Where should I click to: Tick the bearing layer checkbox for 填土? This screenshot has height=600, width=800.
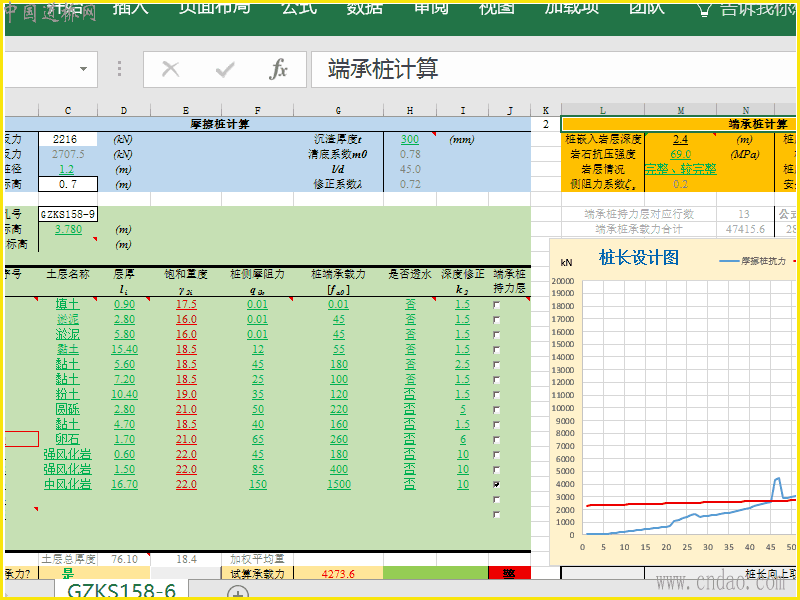[x=496, y=304]
